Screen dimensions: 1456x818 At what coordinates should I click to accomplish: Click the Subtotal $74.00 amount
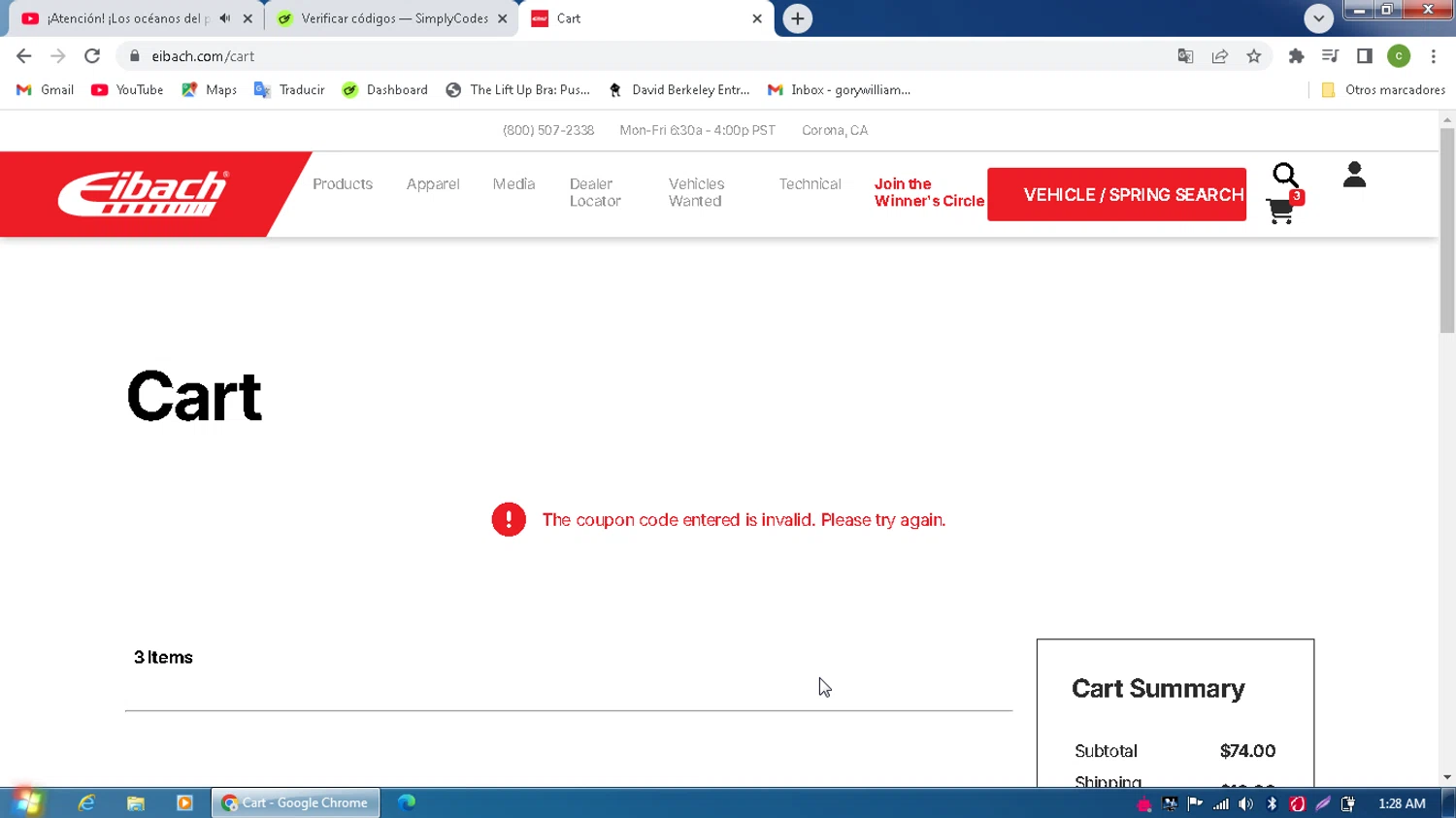click(x=1247, y=751)
